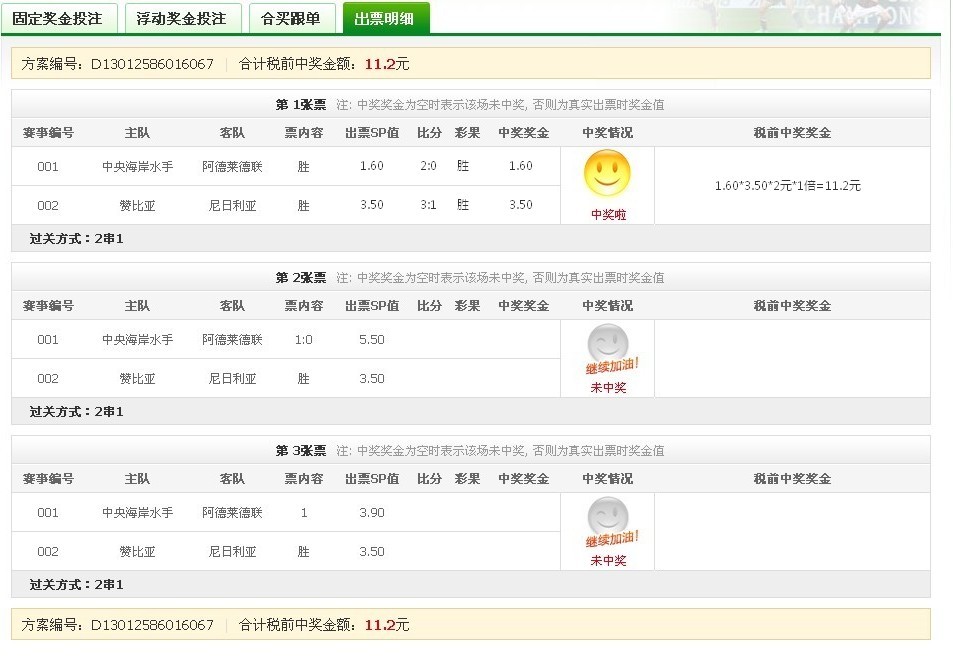Click the top 11.2元 total prize amount
Image resolution: width=953 pixels, height=657 pixels.
386,64
